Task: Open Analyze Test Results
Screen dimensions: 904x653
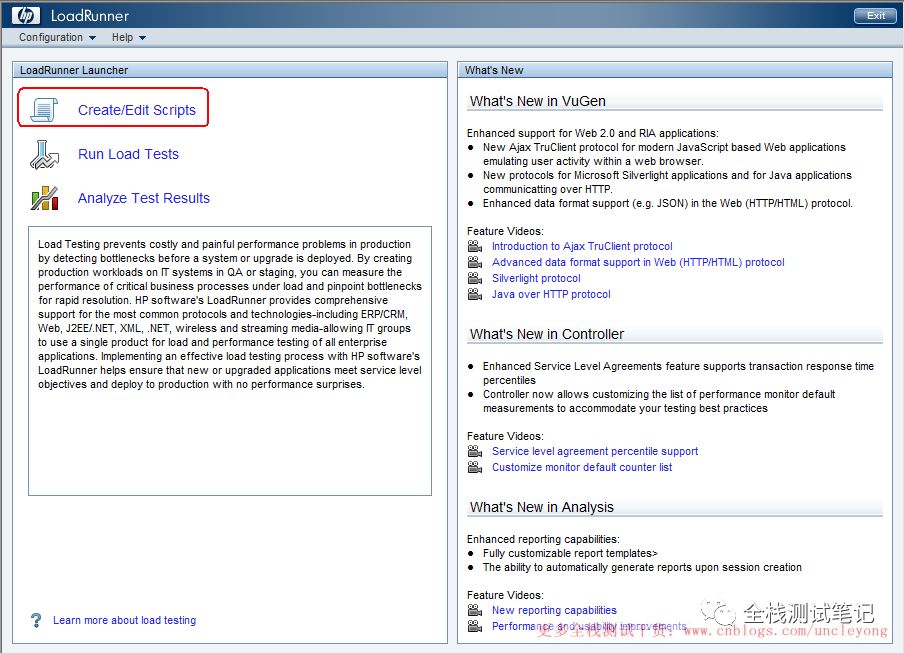Action: 144,198
